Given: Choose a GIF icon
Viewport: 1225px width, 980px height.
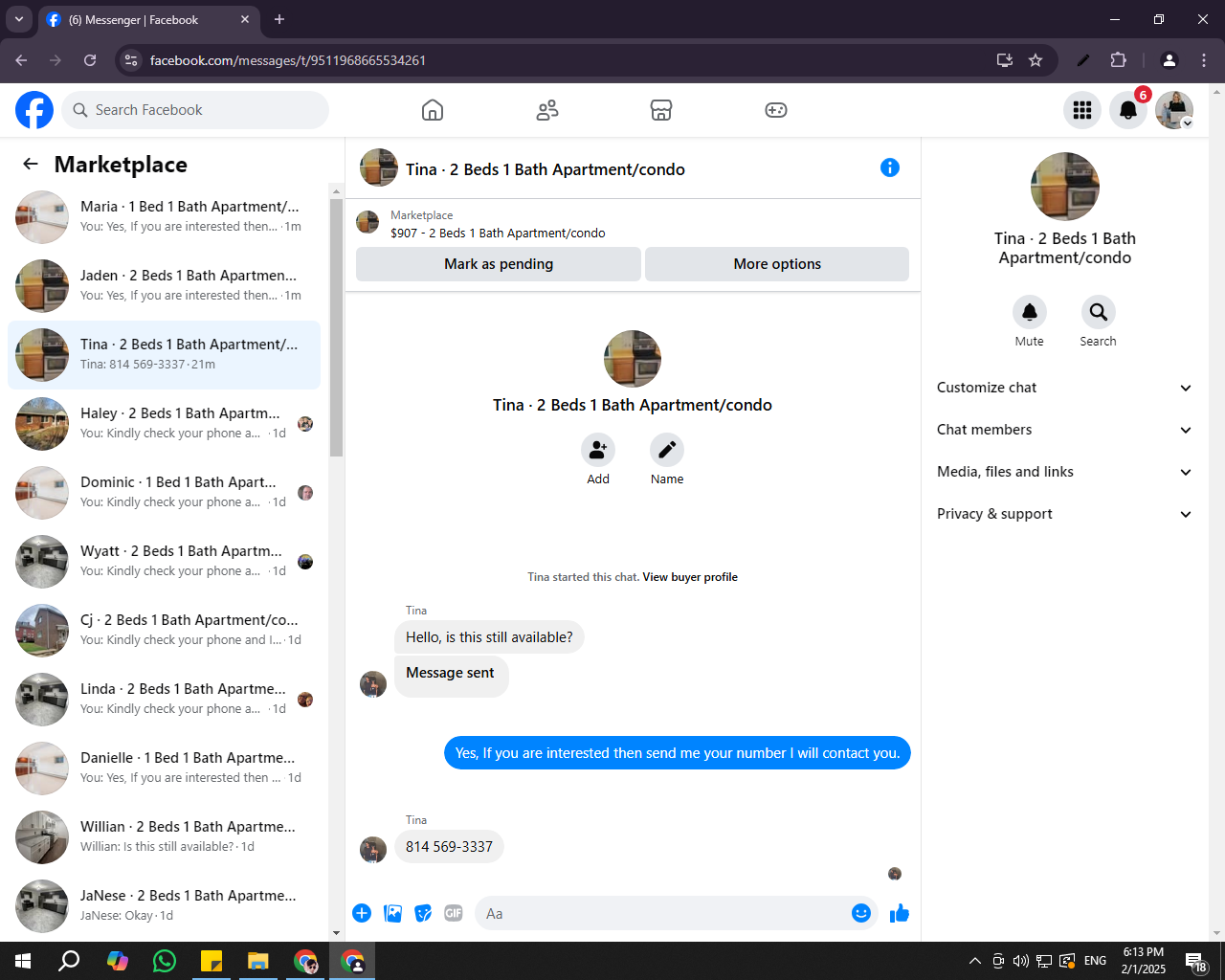Looking at the screenshot, I should pos(454,913).
